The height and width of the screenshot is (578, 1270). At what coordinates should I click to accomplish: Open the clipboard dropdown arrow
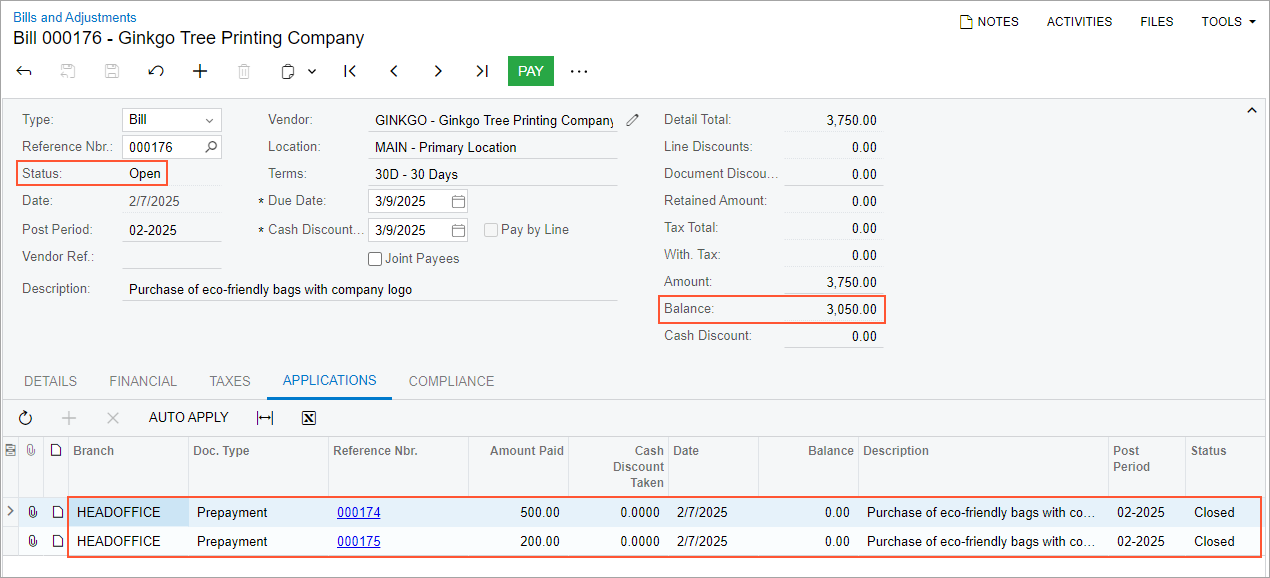point(312,71)
